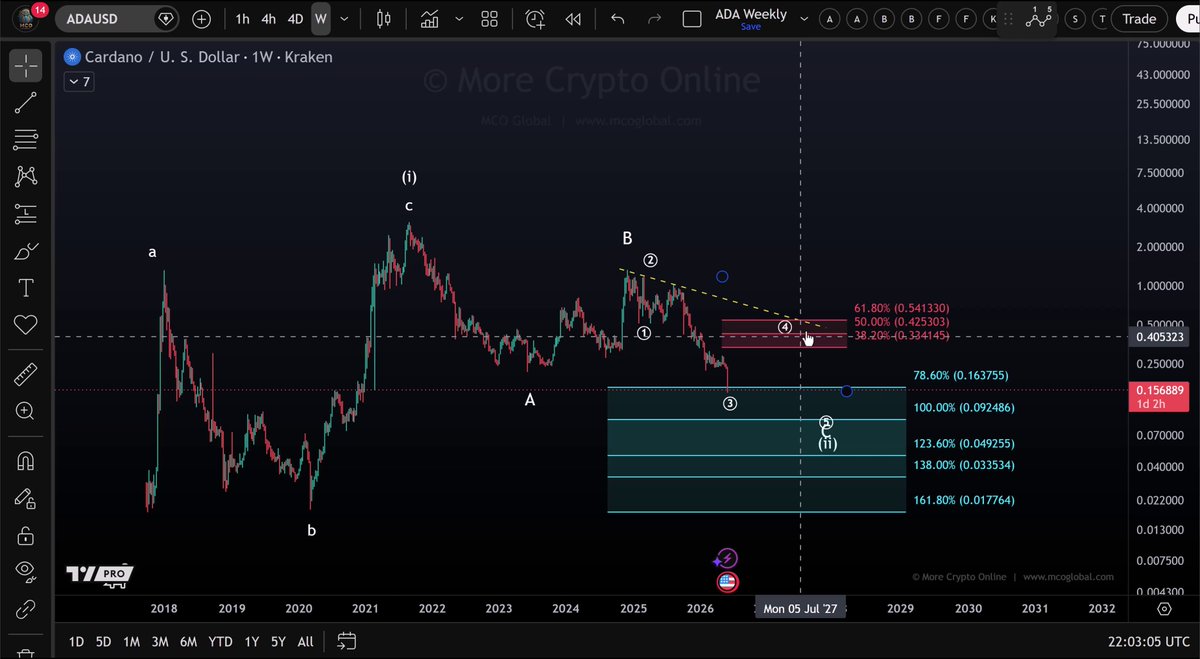1200x659 pixels.
Task: Click the US flag economic event marker
Action: click(x=727, y=582)
